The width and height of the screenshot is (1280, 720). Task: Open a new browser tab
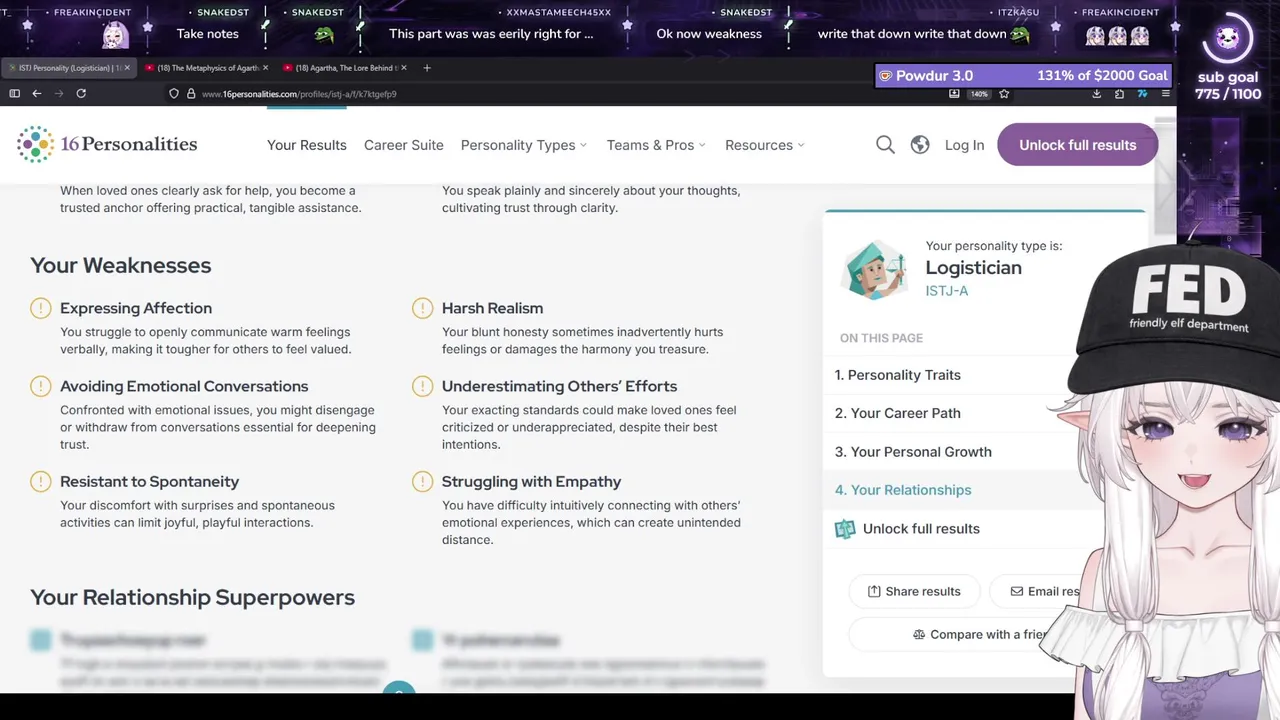(427, 68)
